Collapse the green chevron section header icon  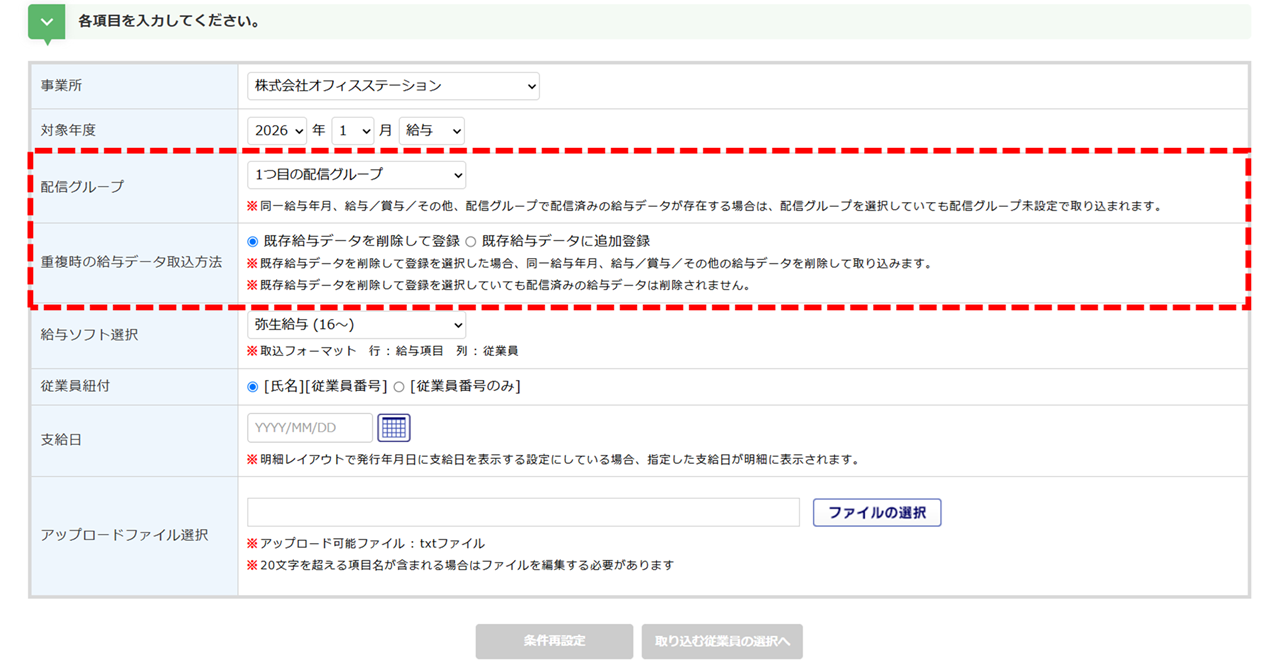click(x=46, y=21)
